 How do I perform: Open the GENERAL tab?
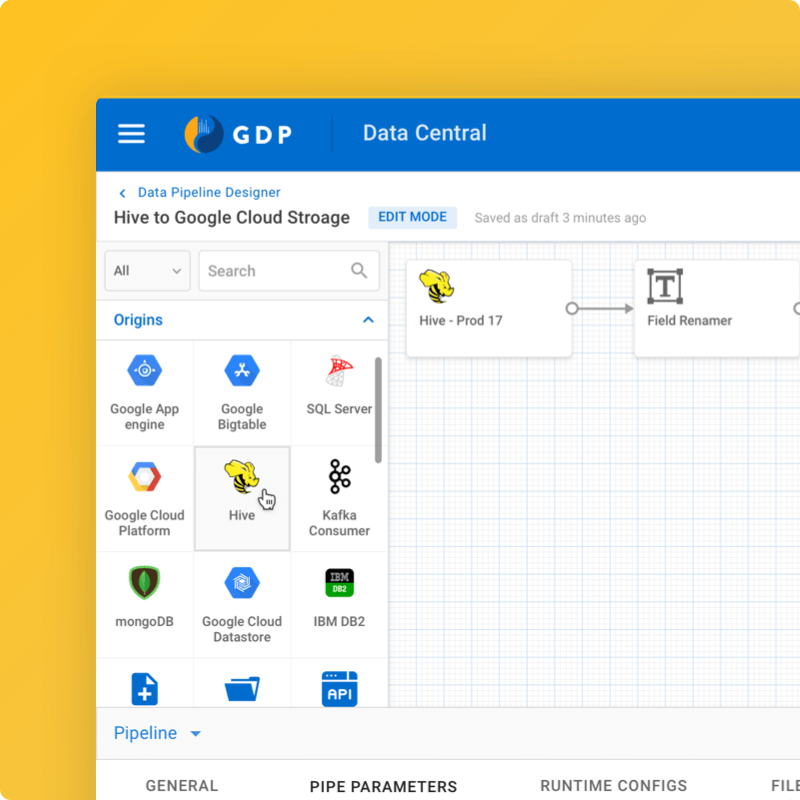pos(181,786)
